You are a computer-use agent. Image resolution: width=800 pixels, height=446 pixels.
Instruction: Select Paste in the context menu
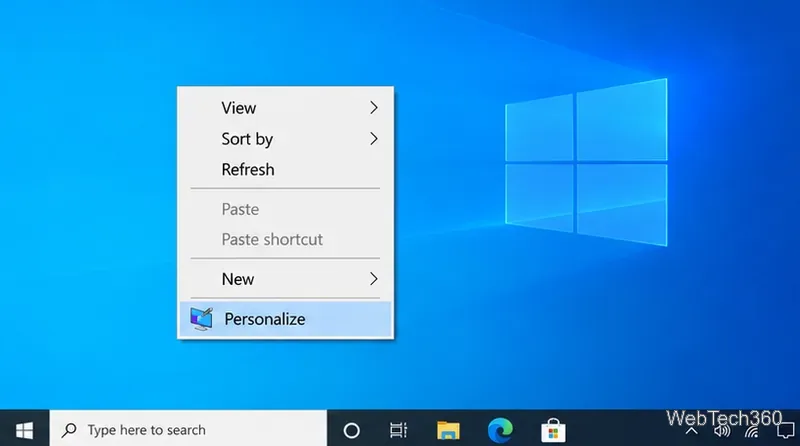click(285, 209)
